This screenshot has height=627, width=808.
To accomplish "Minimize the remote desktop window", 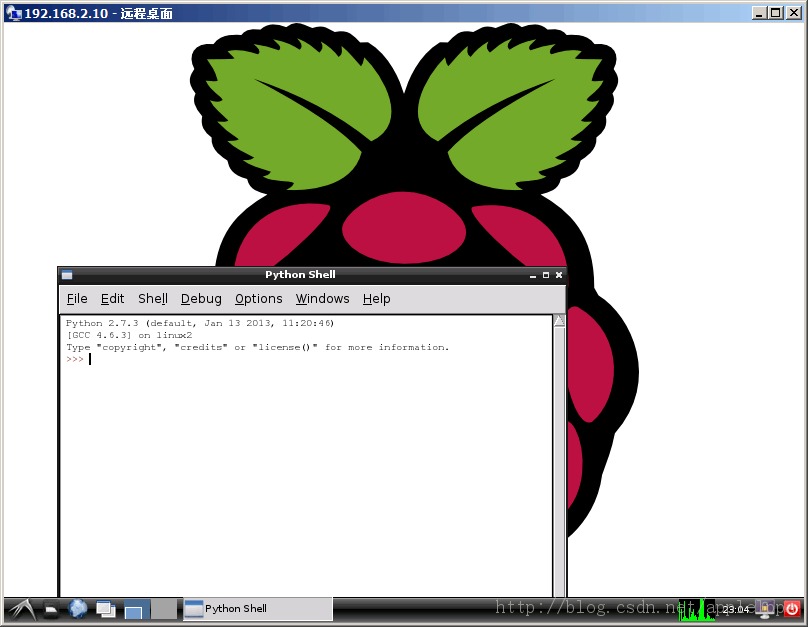I will click(759, 13).
